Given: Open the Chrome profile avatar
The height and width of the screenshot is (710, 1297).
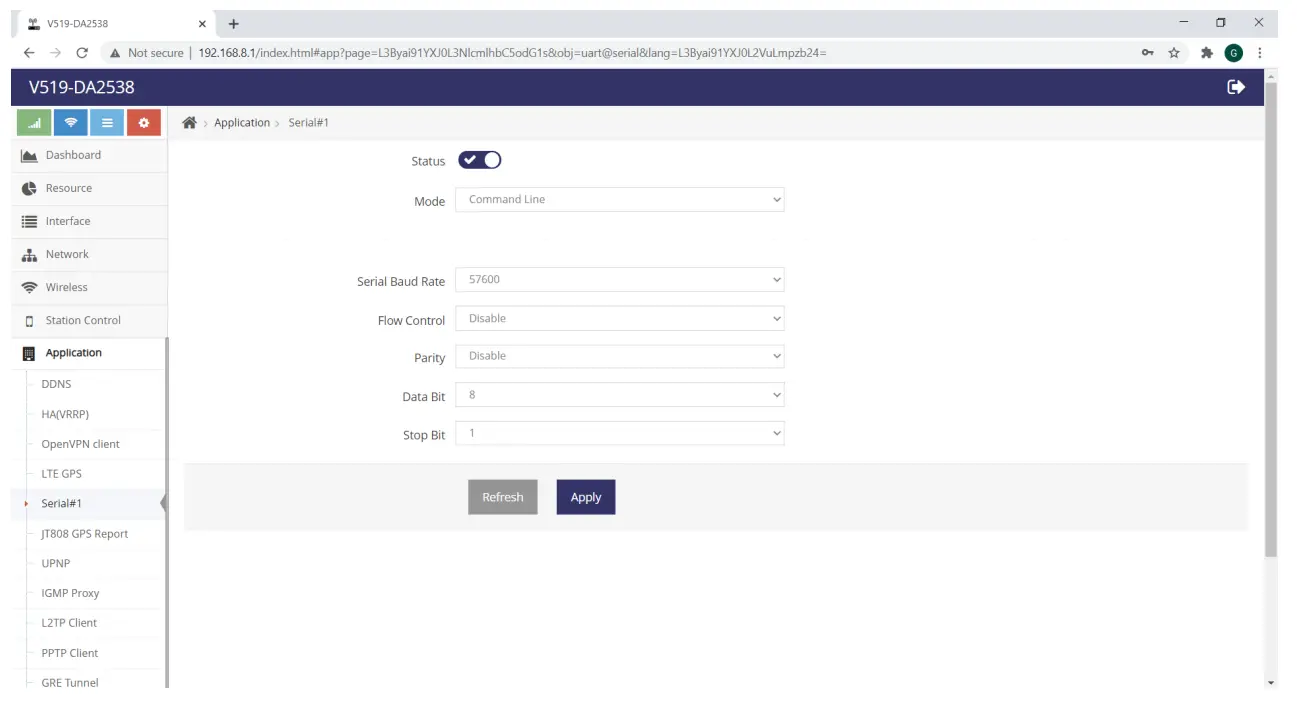Looking at the screenshot, I should tap(1234, 53).
